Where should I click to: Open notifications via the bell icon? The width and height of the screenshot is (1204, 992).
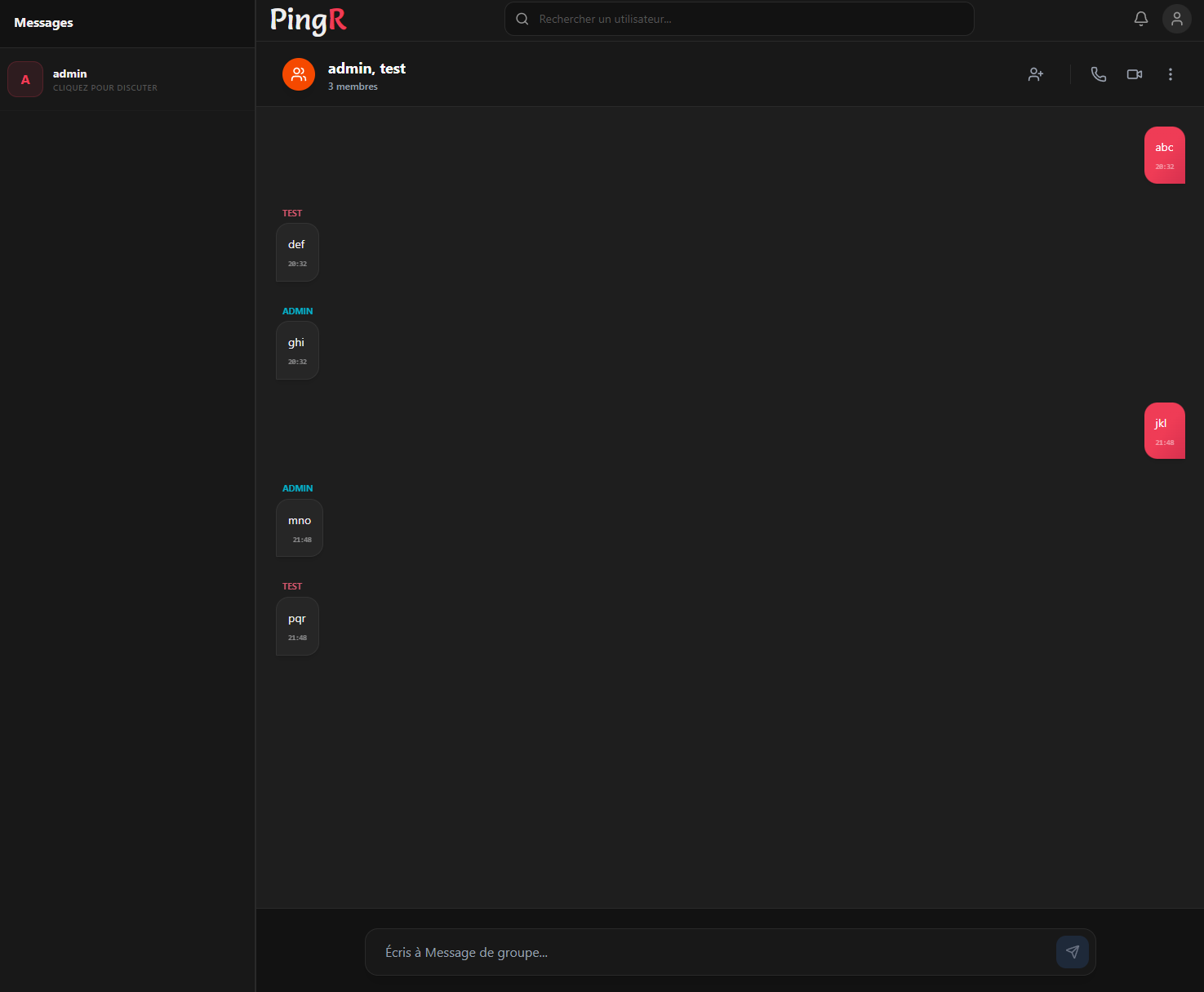1140,18
